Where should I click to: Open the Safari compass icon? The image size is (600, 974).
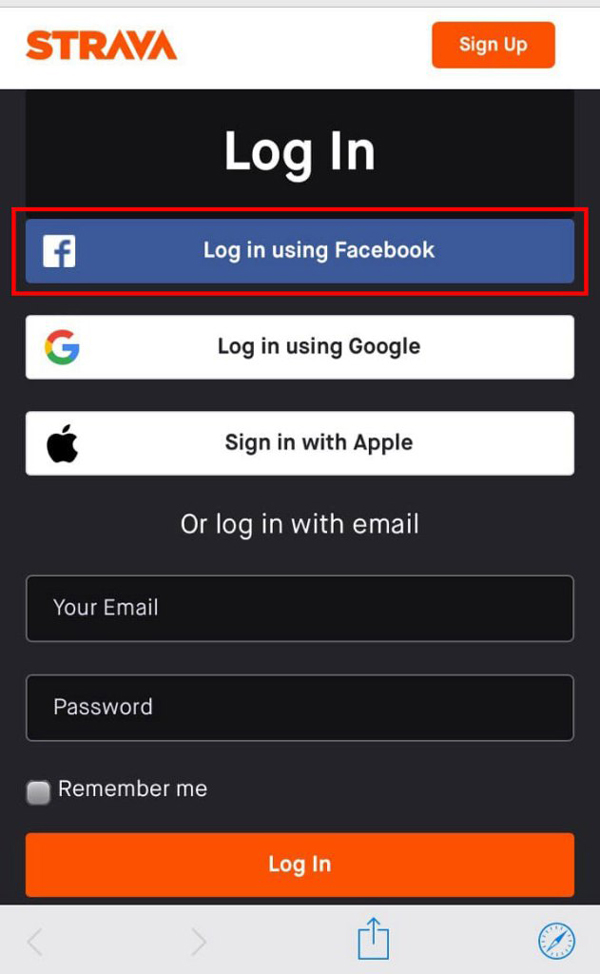pos(557,941)
